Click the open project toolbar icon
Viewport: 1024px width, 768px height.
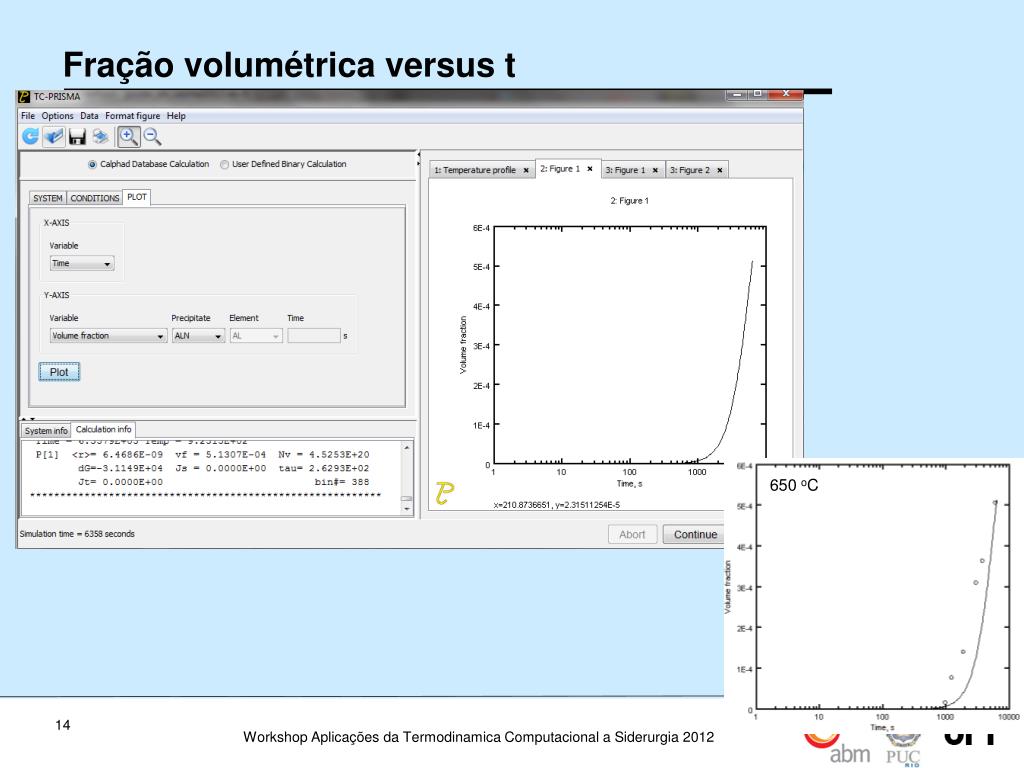[54, 136]
